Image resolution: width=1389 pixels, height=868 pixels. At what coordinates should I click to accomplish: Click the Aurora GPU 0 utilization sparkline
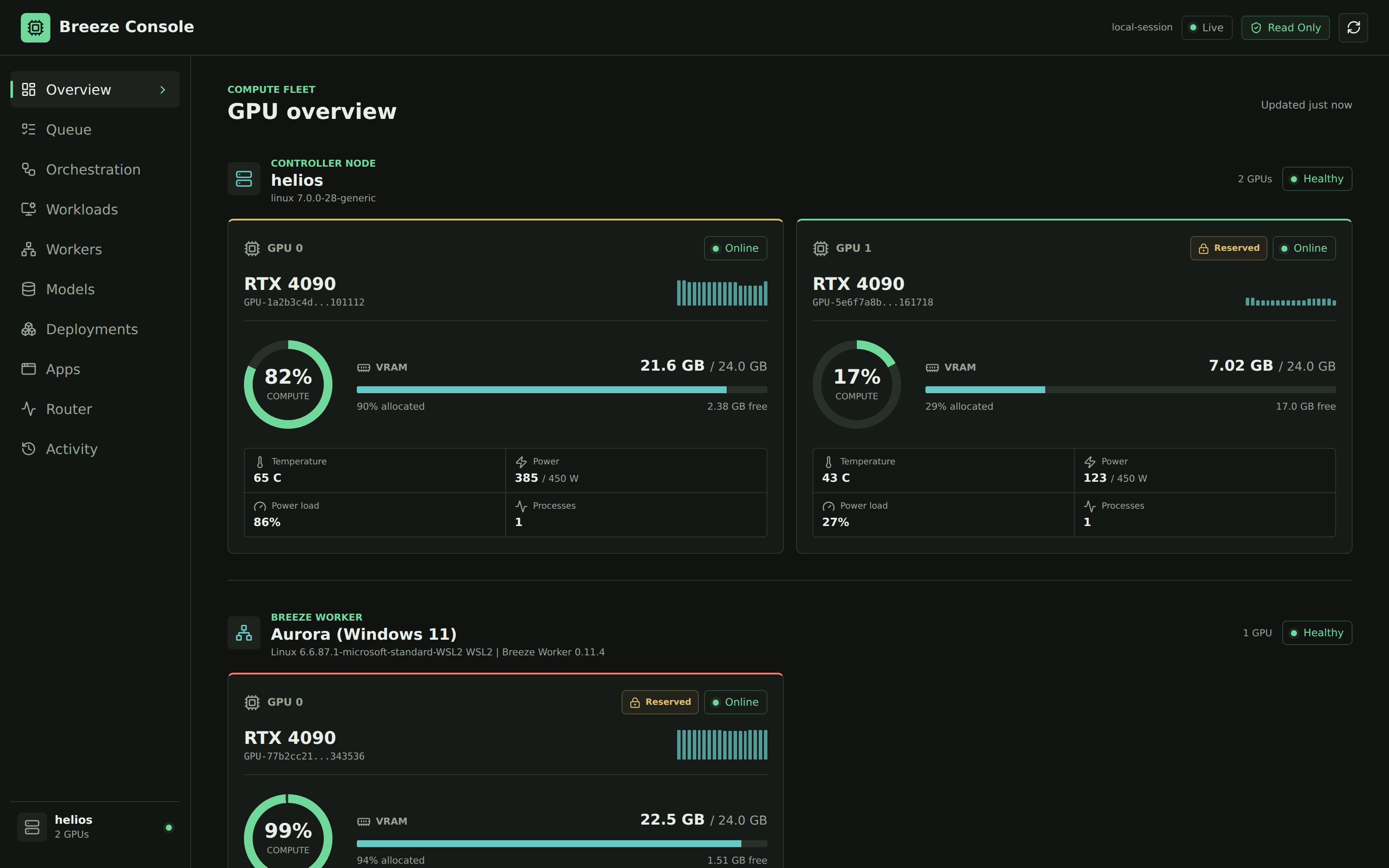(x=722, y=745)
